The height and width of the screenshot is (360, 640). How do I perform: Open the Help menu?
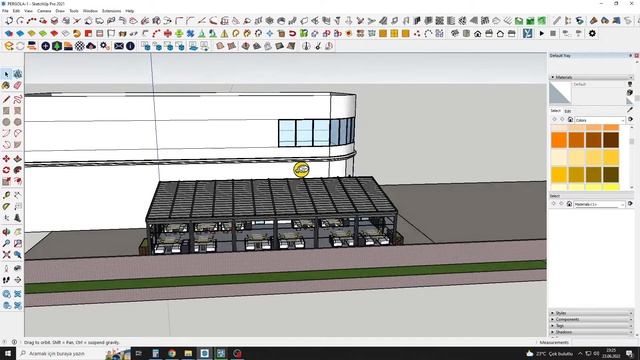(130, 11)
